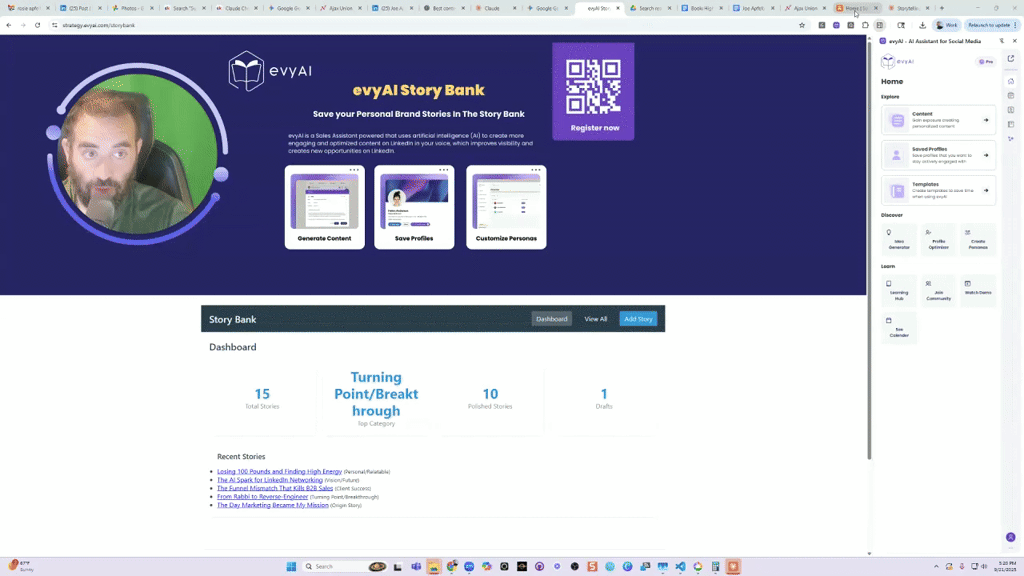The height and width of the screenshot is (576, 1024).
Task: Open the Work profile button in Chrome
Action: point(946,25)
